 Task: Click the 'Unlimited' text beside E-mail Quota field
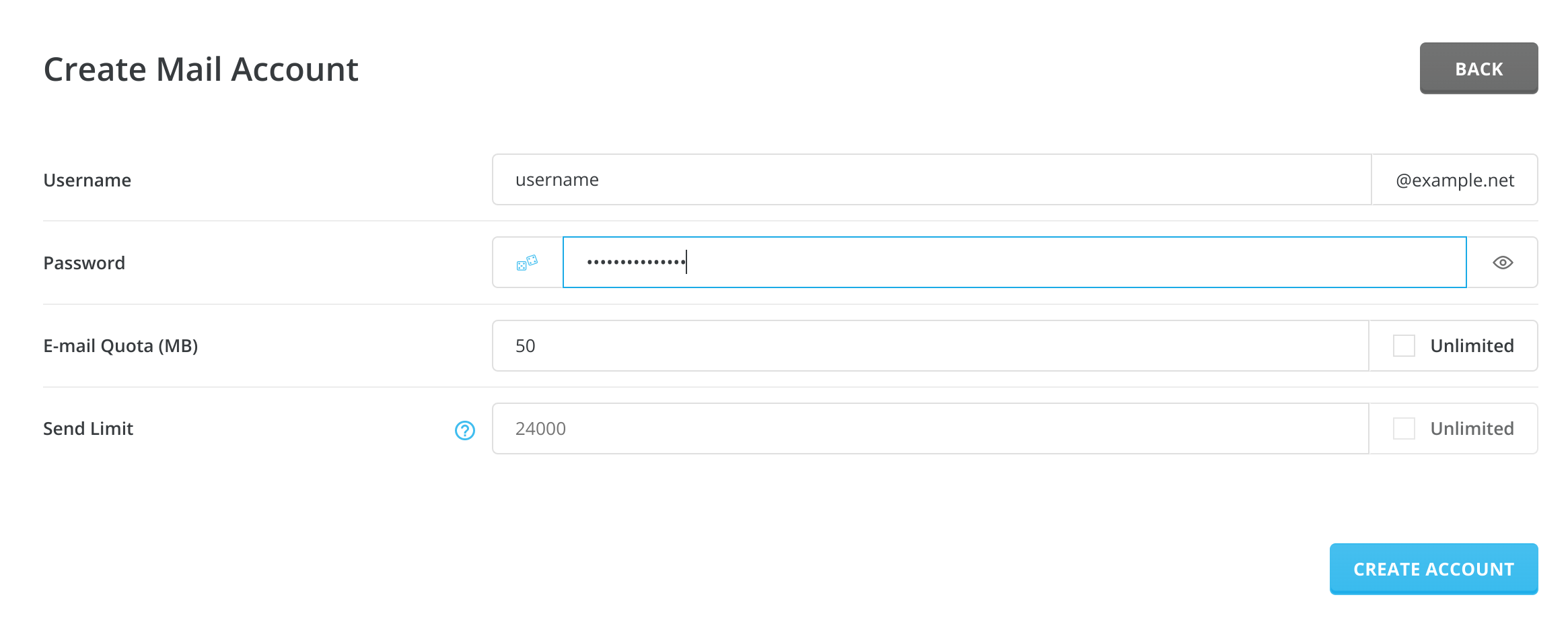point(1472,346)
